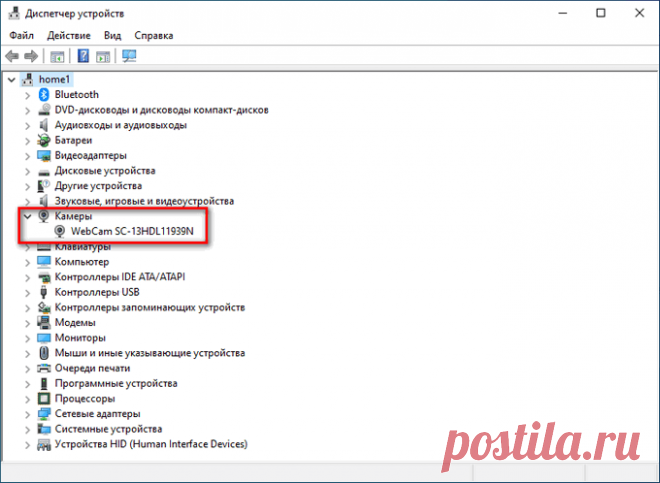Image resolution: width=660 pixels, height=483 pixels.
Task: Click the Батареи battery icon
Action: pos(44,140)
